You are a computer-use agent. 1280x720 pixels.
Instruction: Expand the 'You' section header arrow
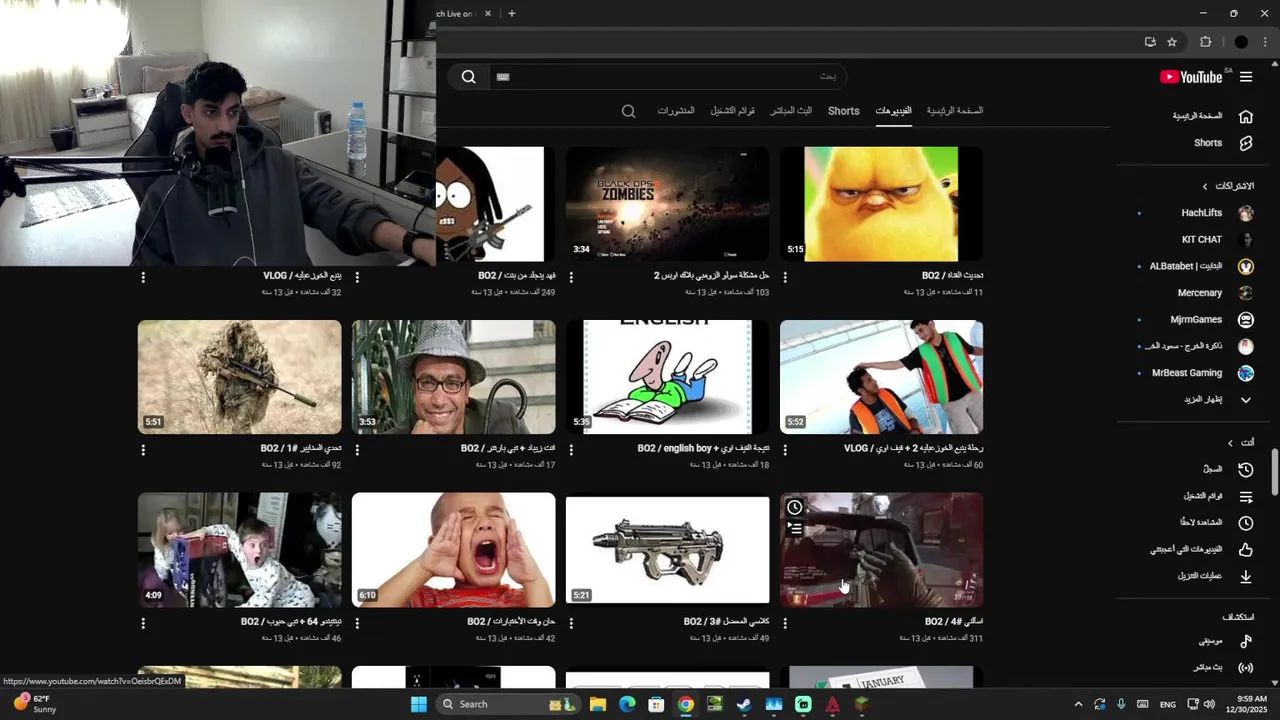click(x=1230, y=443)
